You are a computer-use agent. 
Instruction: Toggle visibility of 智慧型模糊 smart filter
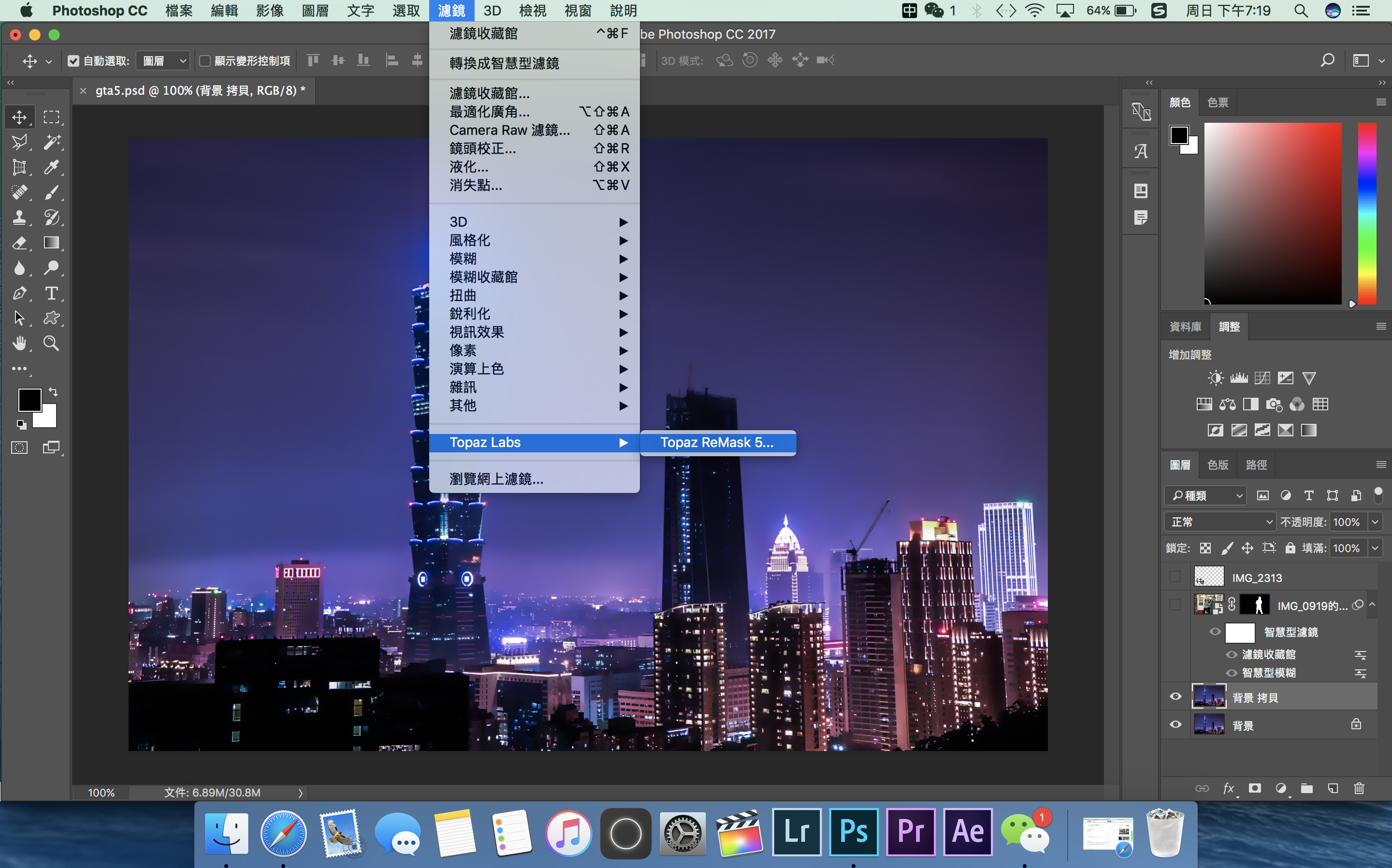pos(1231,673)
